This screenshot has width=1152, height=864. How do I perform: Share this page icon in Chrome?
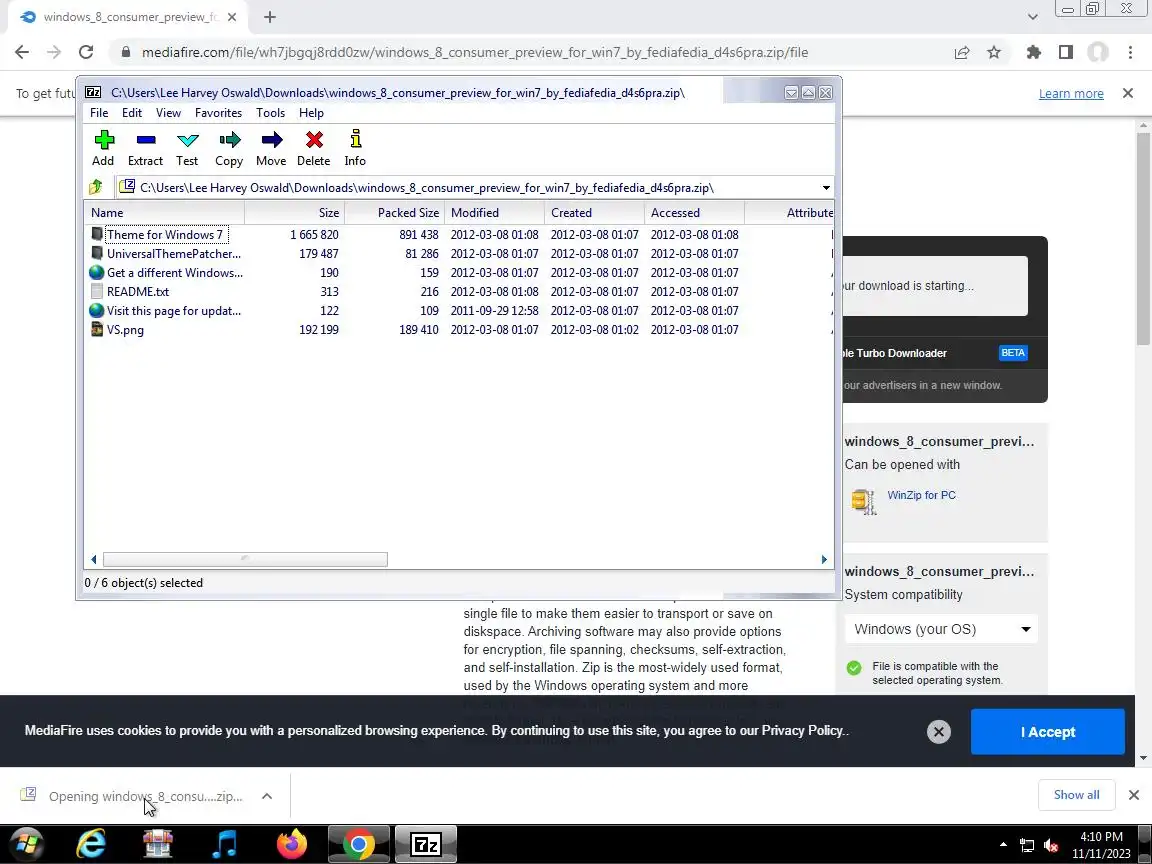pos(961,52)
